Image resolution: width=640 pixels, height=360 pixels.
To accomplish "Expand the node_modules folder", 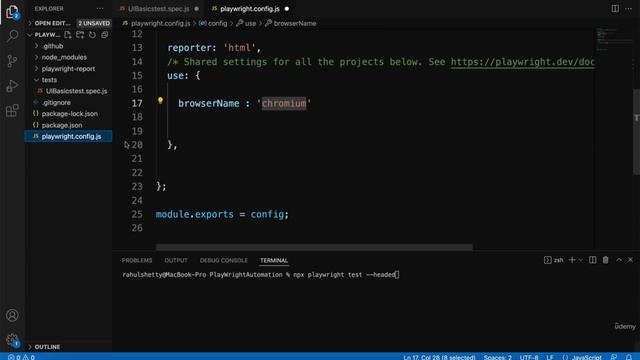I will click(64, 58).
